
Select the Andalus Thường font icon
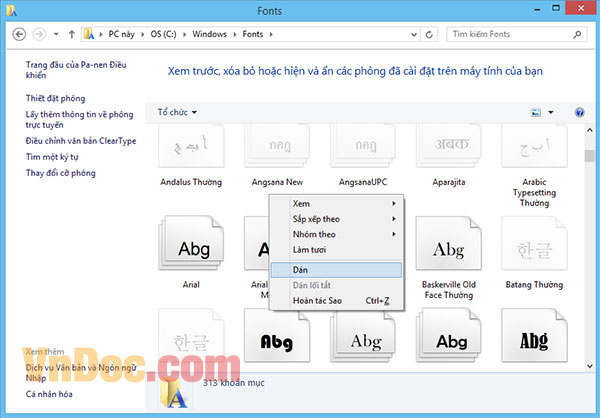click(x=191, y=146)
